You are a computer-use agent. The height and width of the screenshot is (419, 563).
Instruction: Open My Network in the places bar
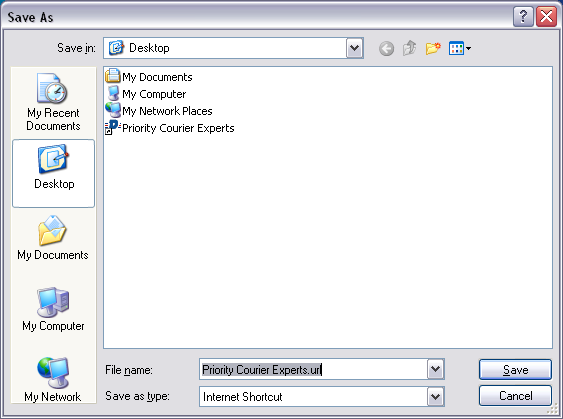(53, 379)
